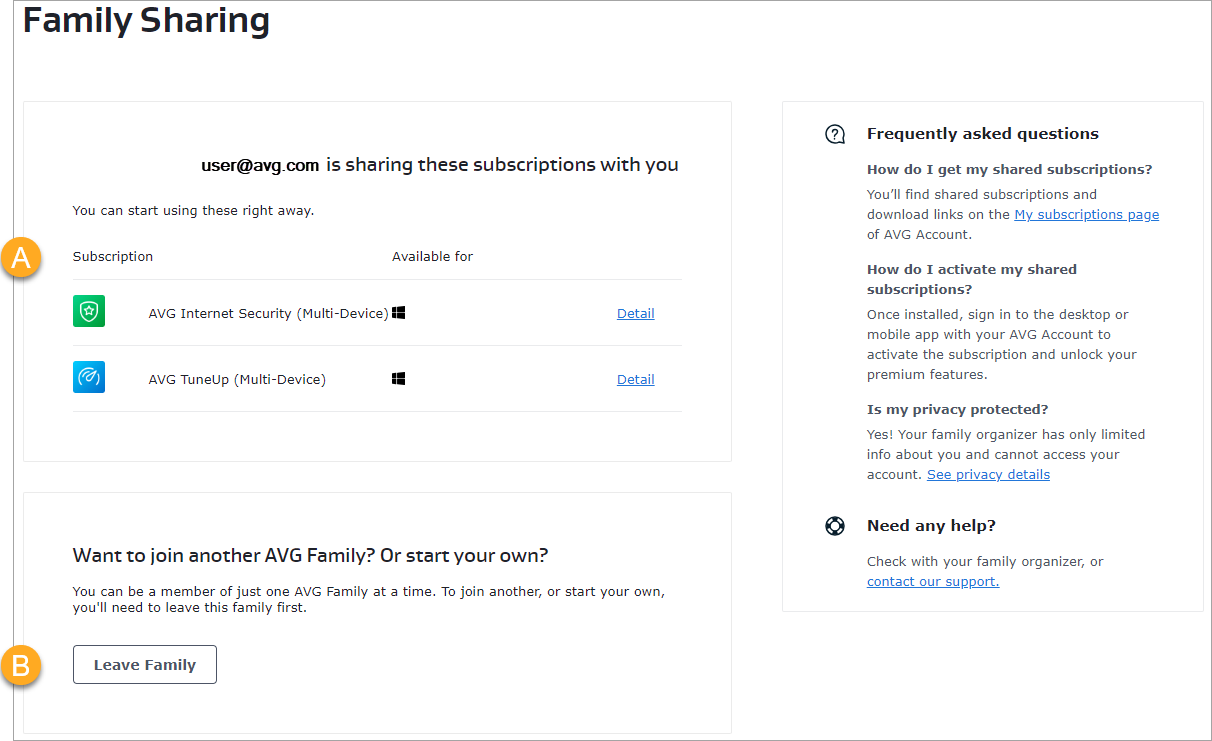Click Windows logo beside AVG Internet Security
Image resolution: width=1212 pixels, height=741 pixels.
click(x=399, y=313)
